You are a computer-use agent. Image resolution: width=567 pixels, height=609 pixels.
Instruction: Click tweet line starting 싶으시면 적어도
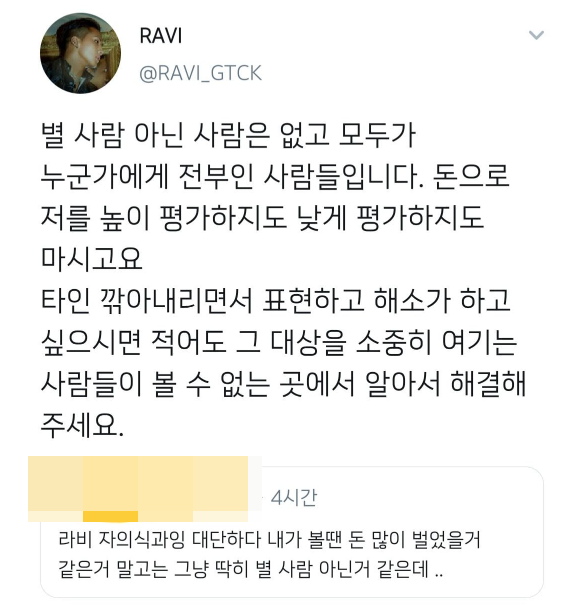(x=279, y=343)
